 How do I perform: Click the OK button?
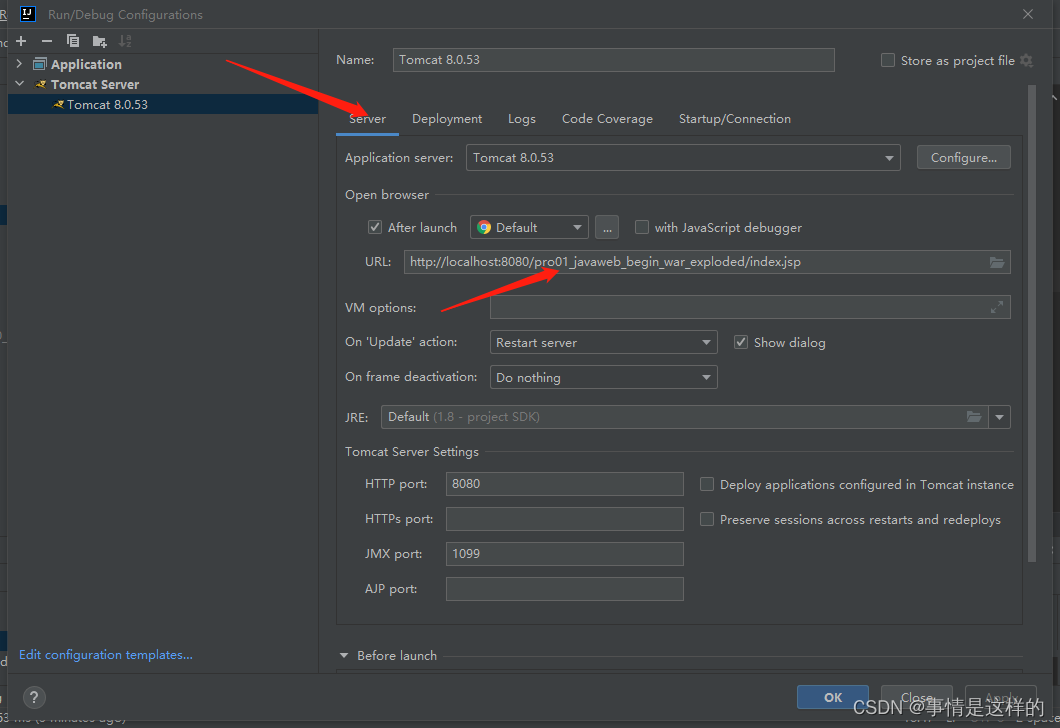coord(833,697)
